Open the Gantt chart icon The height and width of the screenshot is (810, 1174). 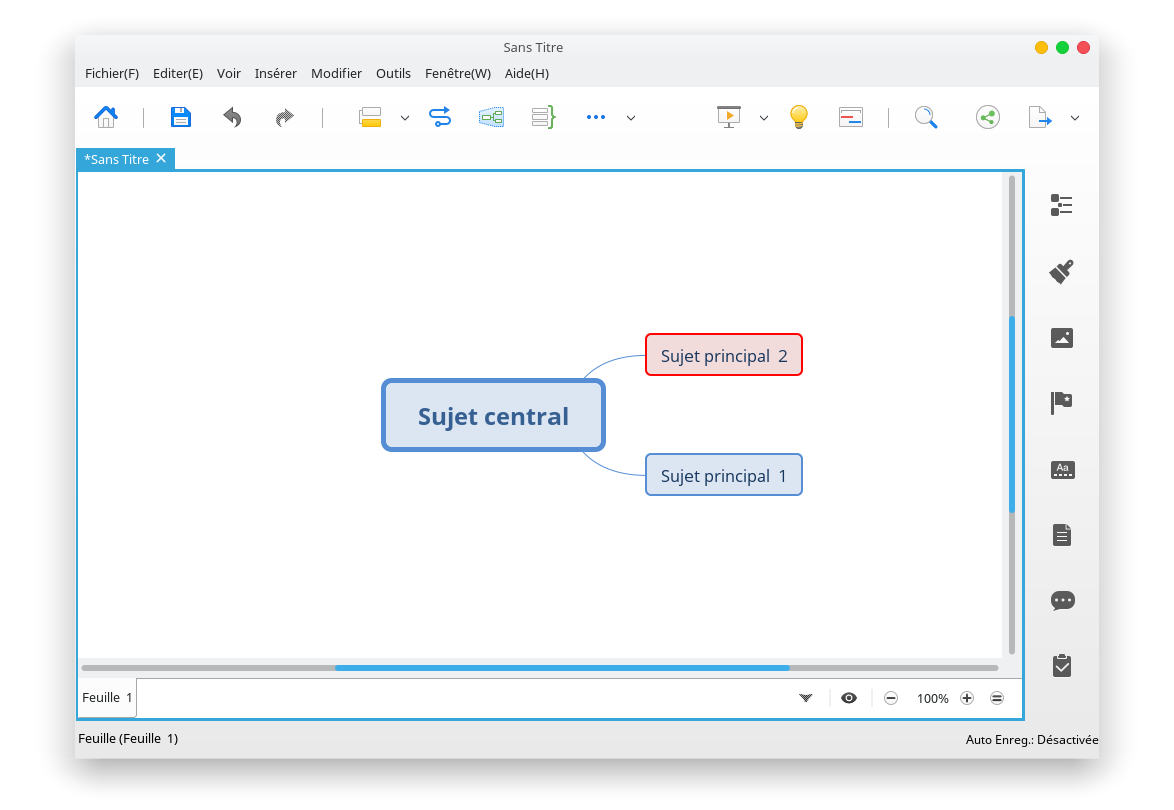point(850,117)
